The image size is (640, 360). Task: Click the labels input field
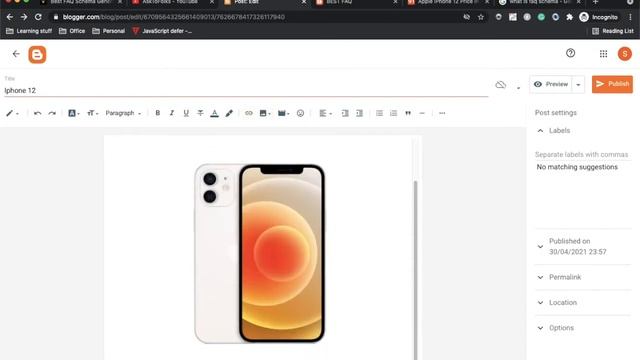583,155
